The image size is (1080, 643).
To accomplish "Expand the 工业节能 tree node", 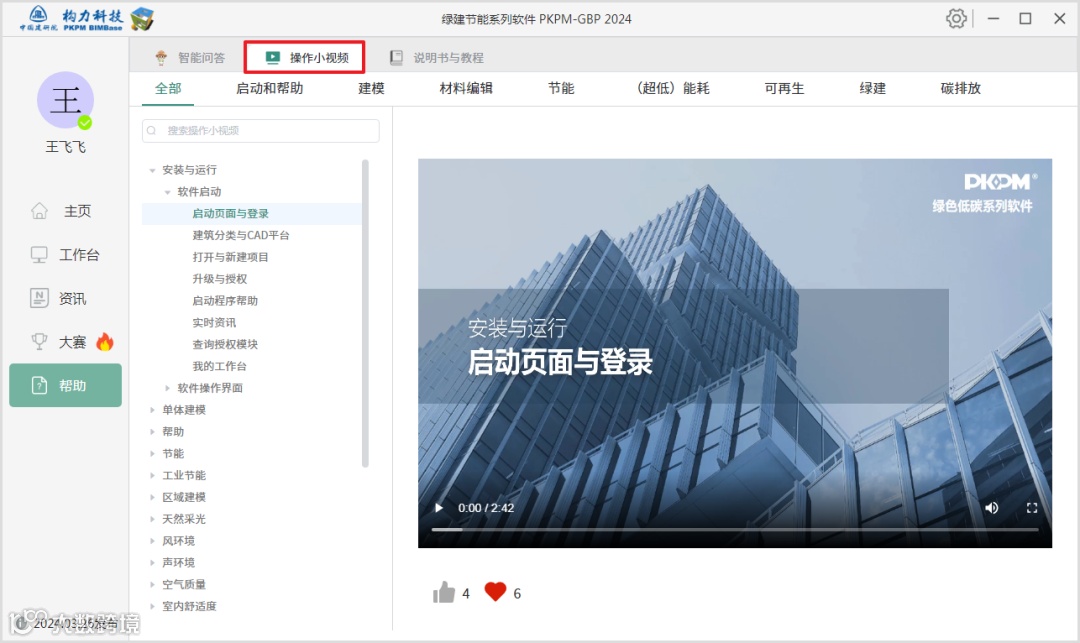I will click(x=152, y=476).
